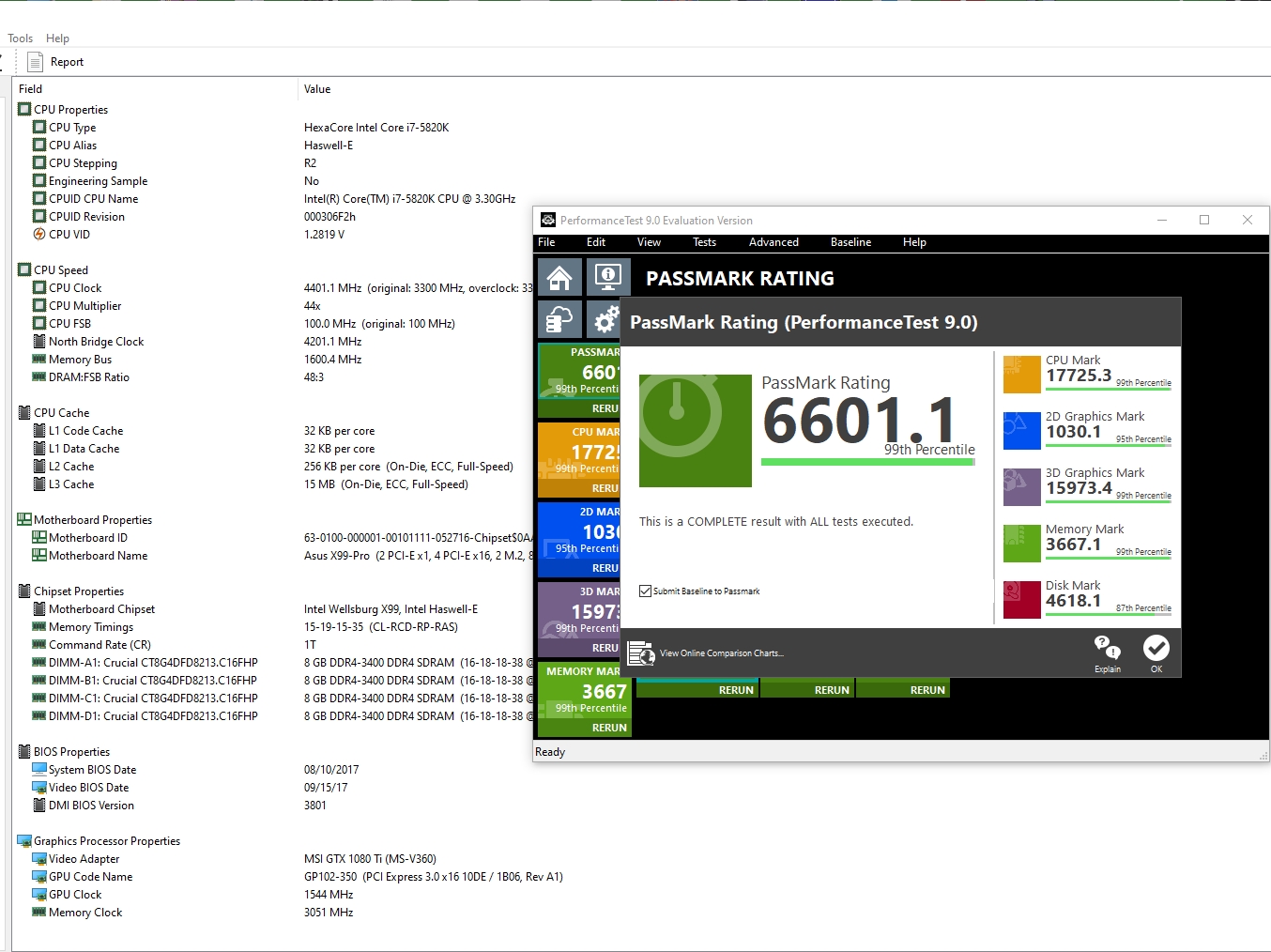The image size is (1271, 952).
Task: Click the PerformanceTest title bar app icon
Action: point(548,221)
